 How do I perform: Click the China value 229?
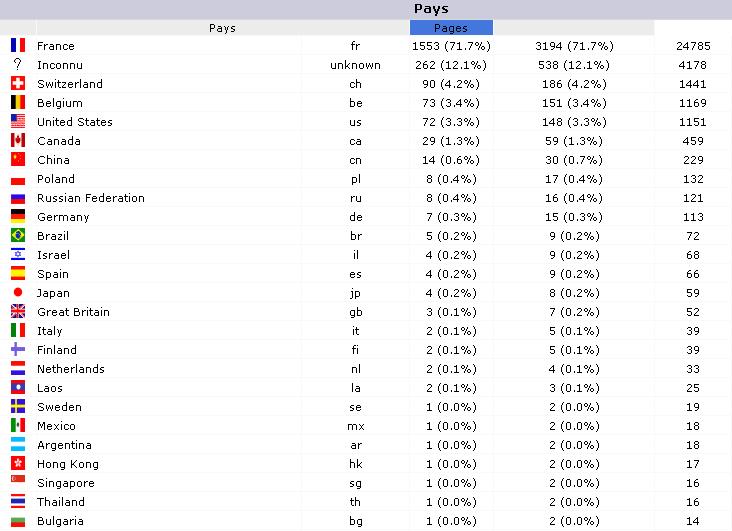[x=693, y=160]
